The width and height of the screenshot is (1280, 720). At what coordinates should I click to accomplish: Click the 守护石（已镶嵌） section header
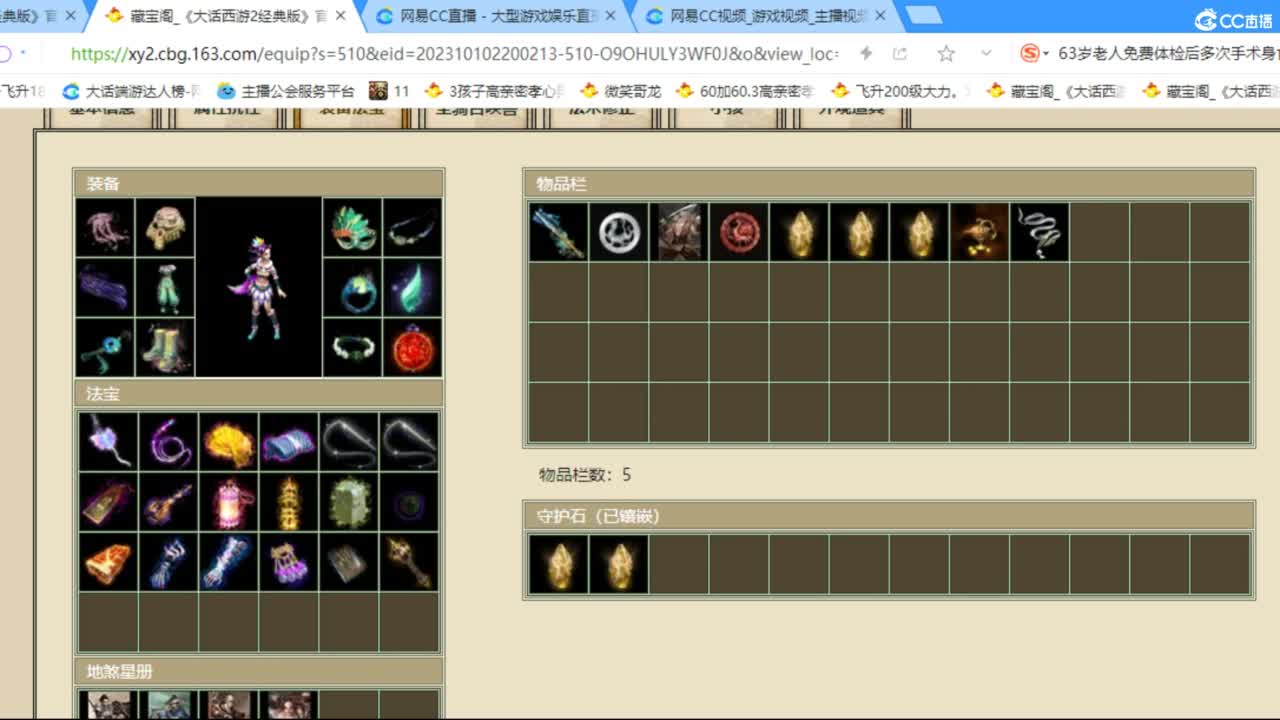[x=888, y=516]
